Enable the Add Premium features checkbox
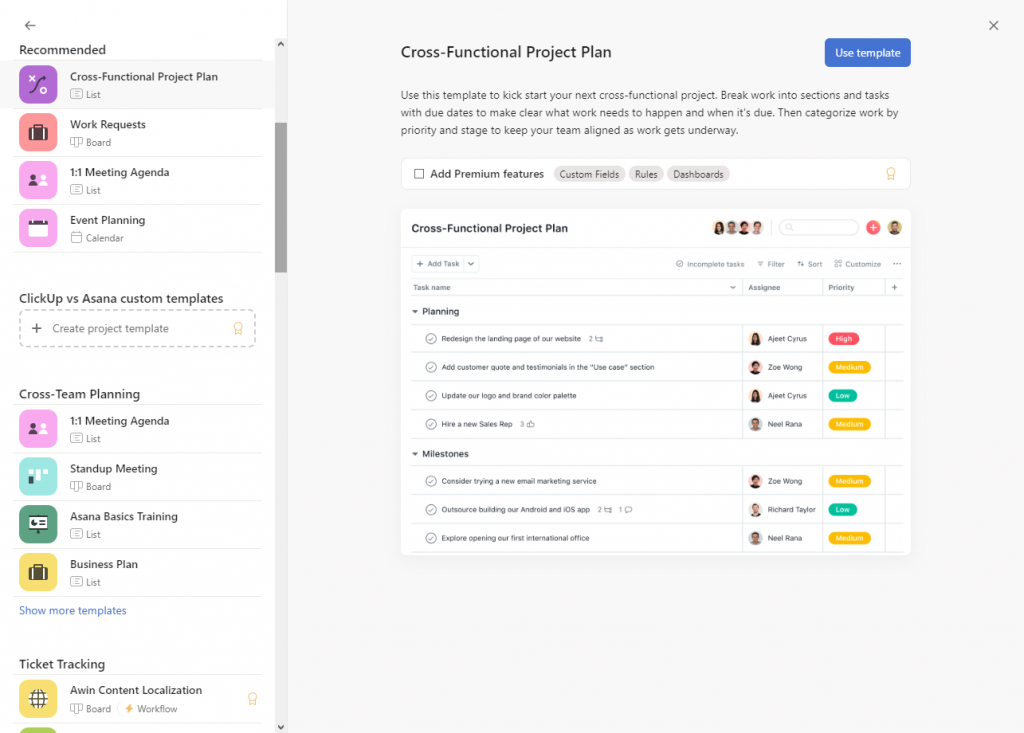Viewport: 1024px width, 733px height. (x=419, y=174)
